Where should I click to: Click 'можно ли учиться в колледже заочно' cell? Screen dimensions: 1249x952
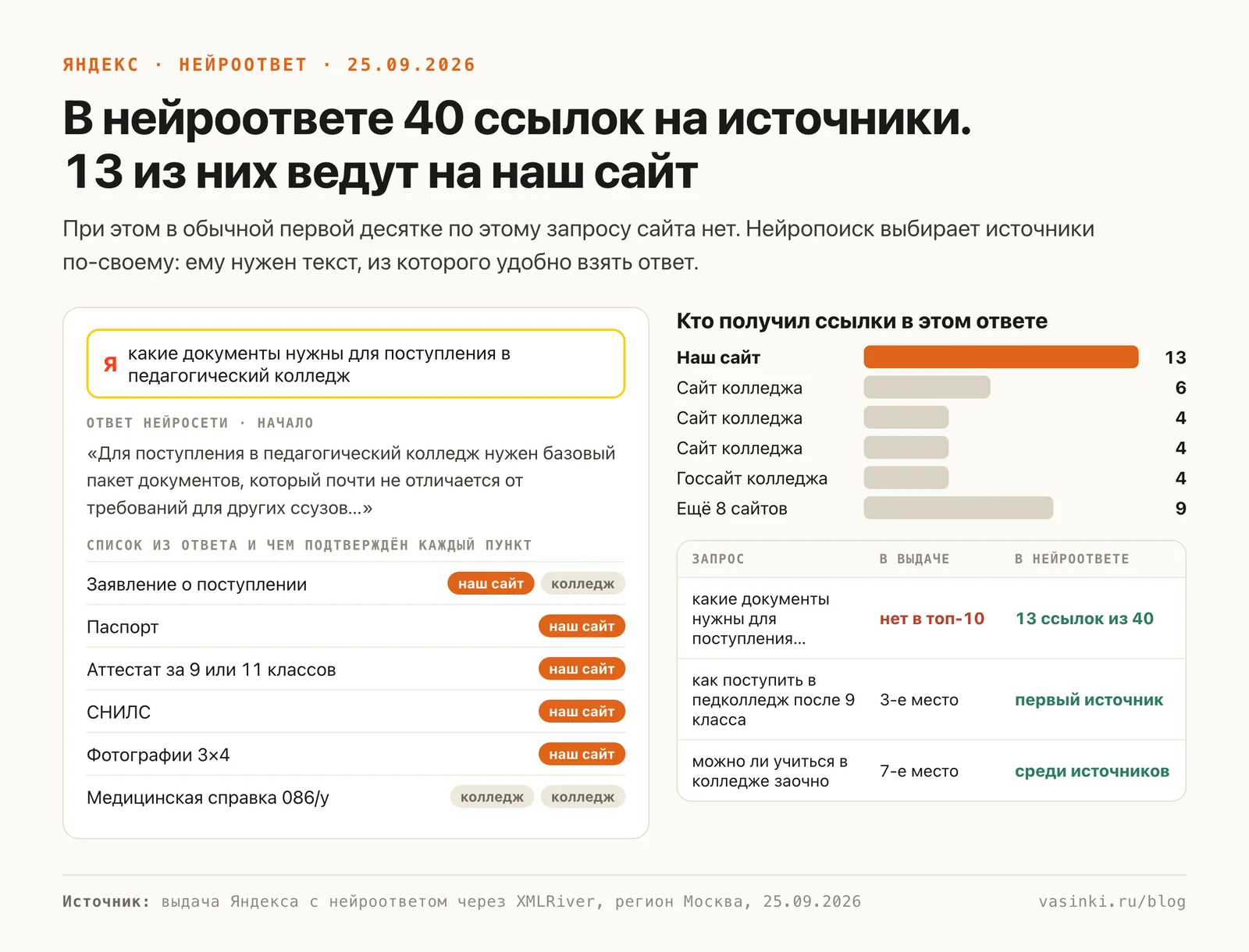770,771
